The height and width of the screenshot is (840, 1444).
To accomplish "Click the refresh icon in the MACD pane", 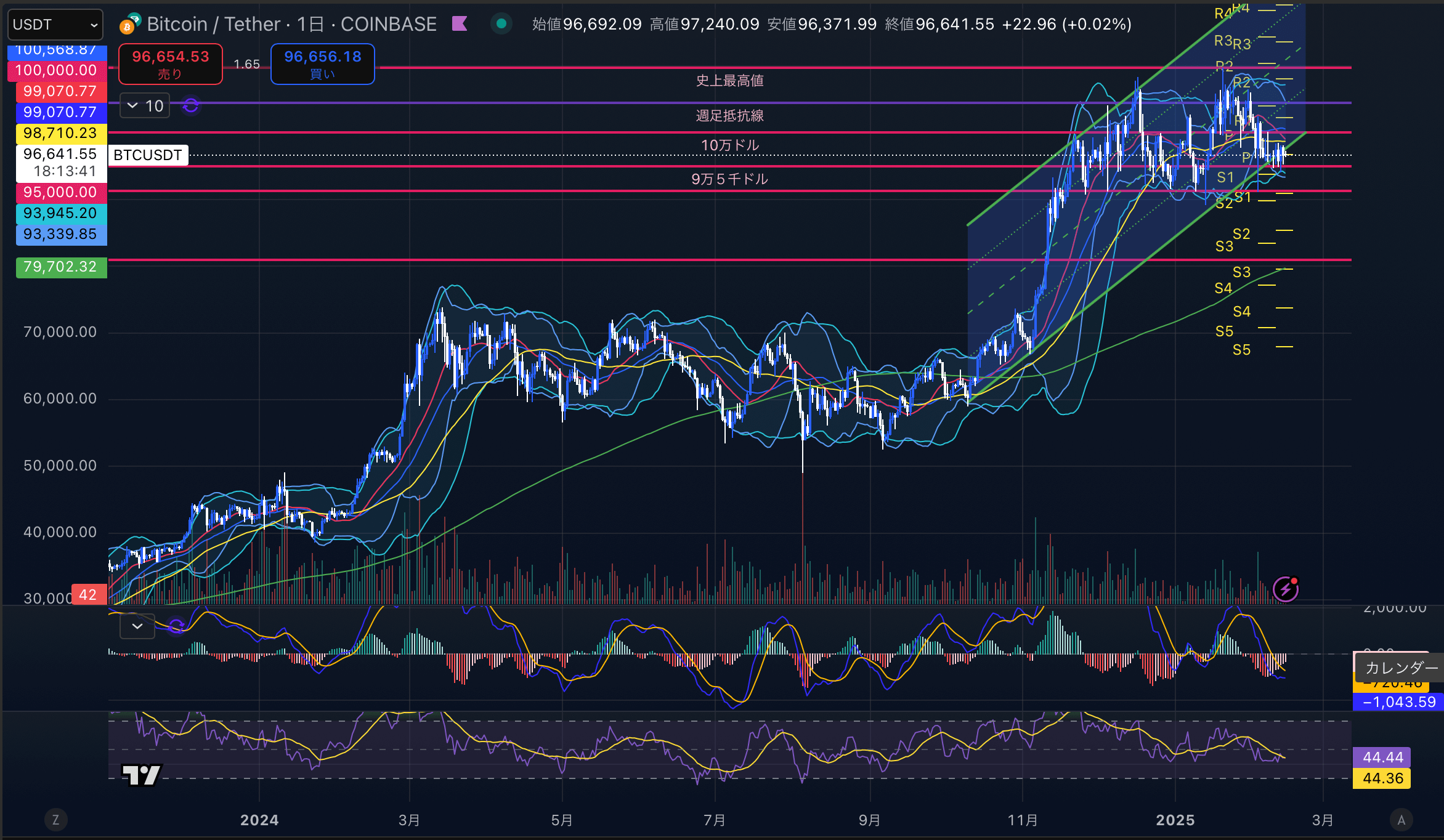I will point(176,626).
